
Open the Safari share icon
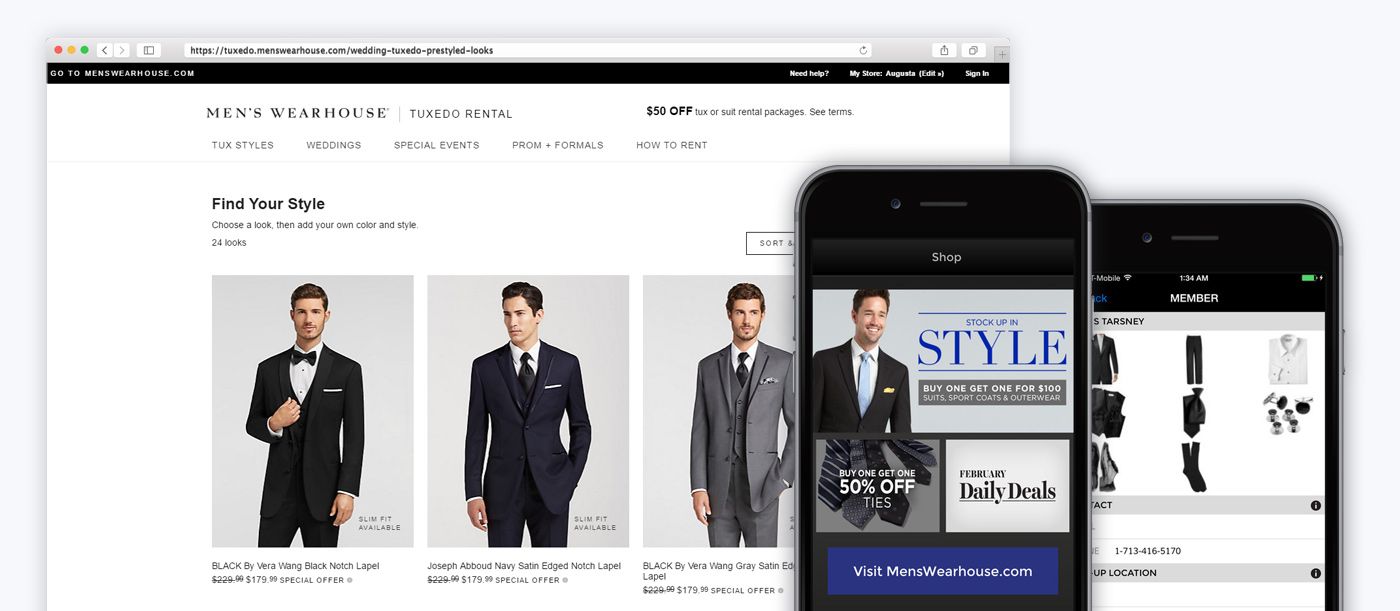pyautogui.click(x=943, y=50)
